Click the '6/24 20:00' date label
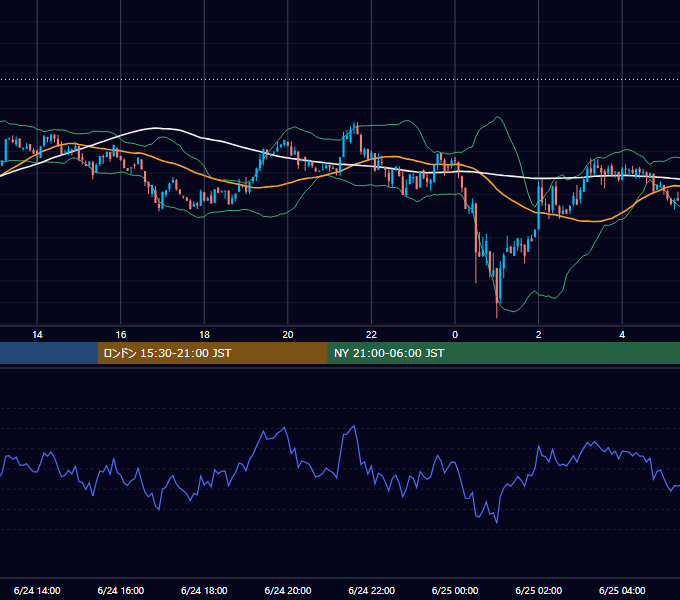The image size is (680, 600). point(288,590)
